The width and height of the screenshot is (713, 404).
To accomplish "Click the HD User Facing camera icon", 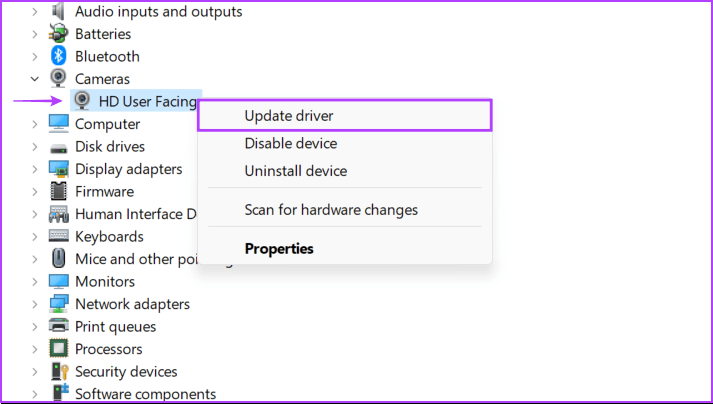I will click(x=83, y=101).
